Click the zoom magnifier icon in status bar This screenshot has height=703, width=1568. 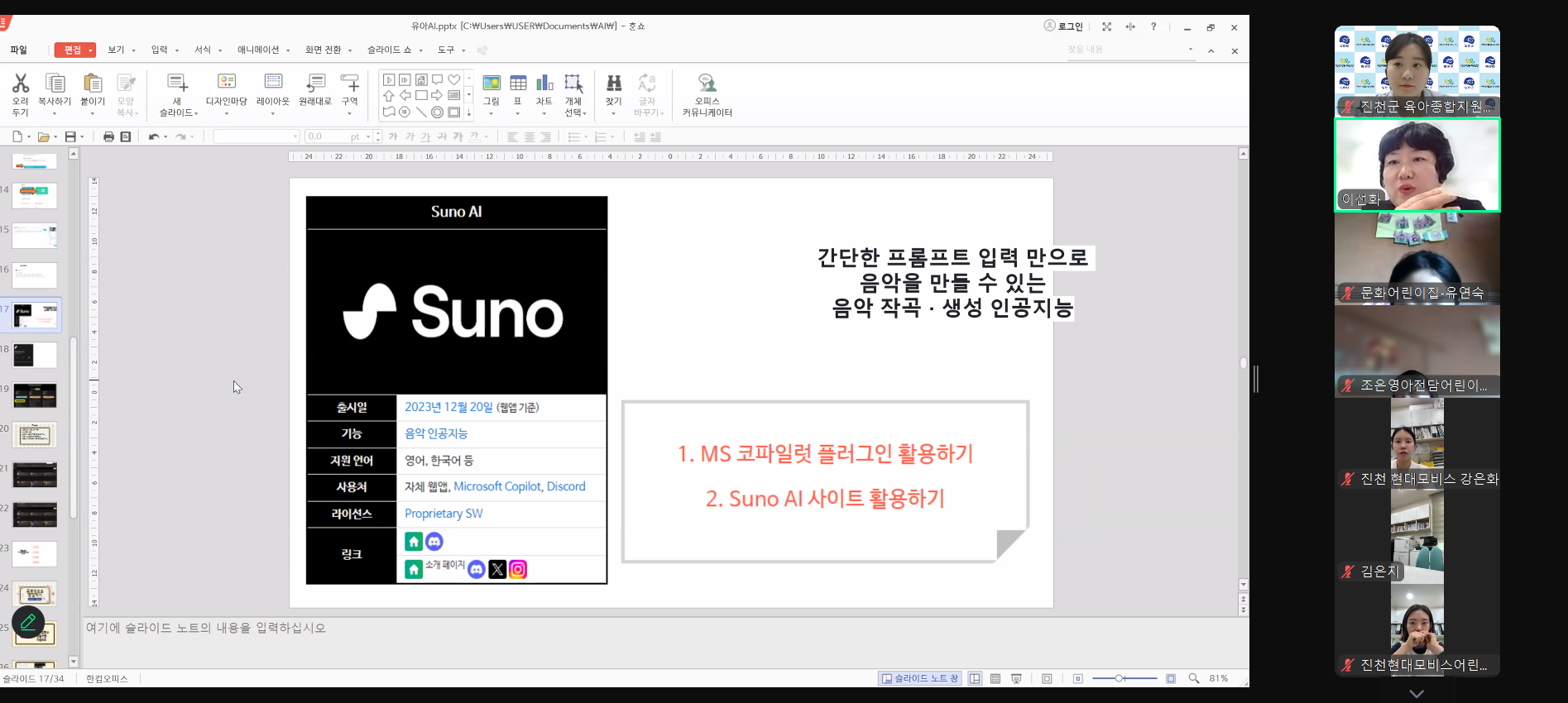click(1194, 678)
